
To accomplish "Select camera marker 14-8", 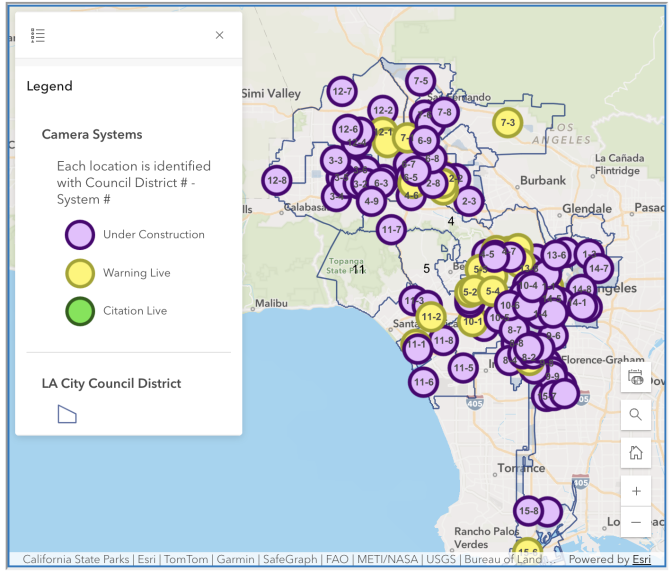I will pyautogui.click(x=582, y=289).
